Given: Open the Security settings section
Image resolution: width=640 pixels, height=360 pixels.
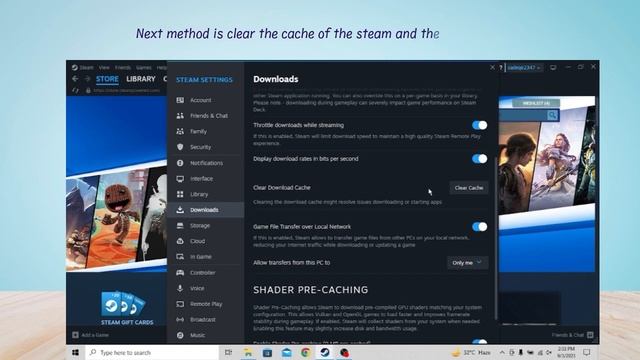Looking at the screenshot, I should pos(205,147).
